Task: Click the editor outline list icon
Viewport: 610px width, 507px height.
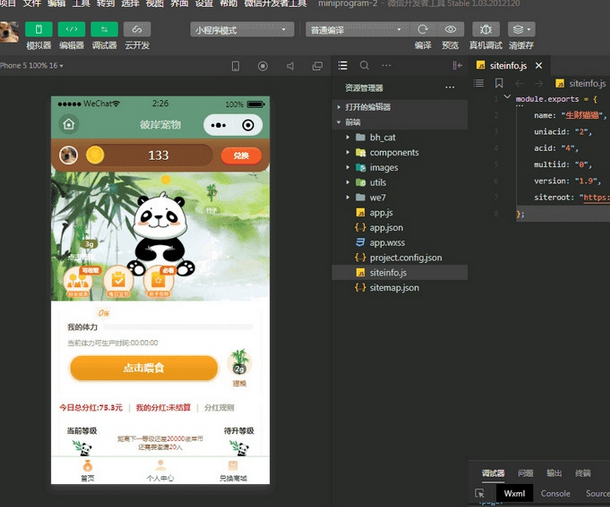Action: 479,83
